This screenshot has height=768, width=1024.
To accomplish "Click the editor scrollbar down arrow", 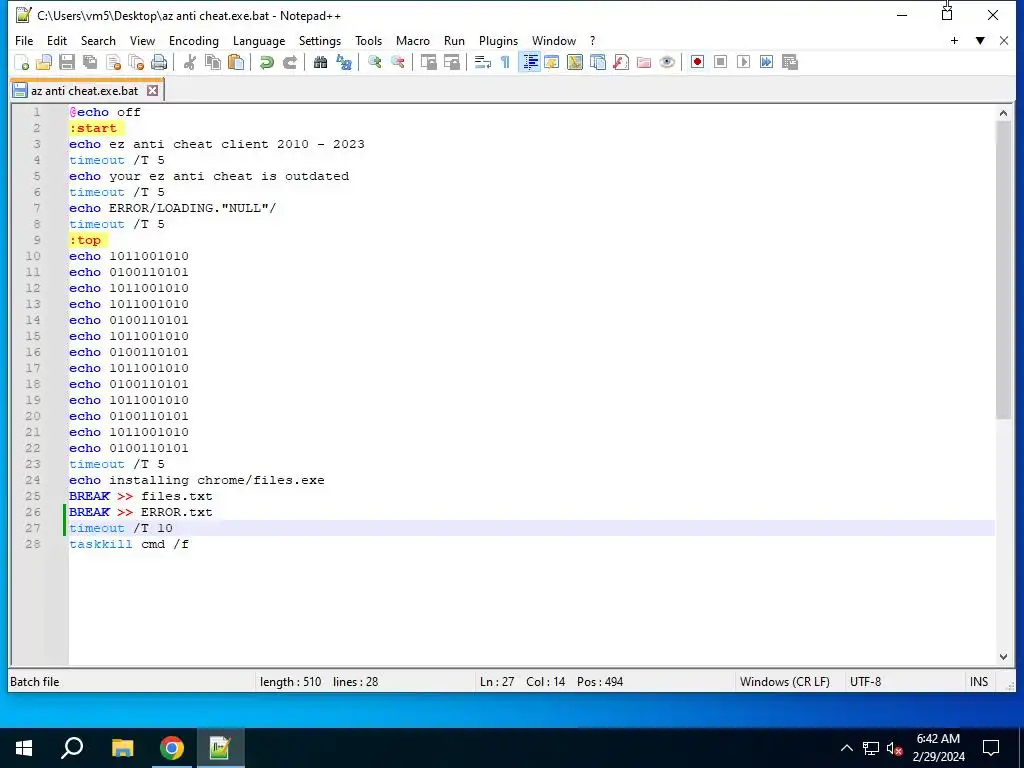I will pyautogui.click(x=1003, y=657).
